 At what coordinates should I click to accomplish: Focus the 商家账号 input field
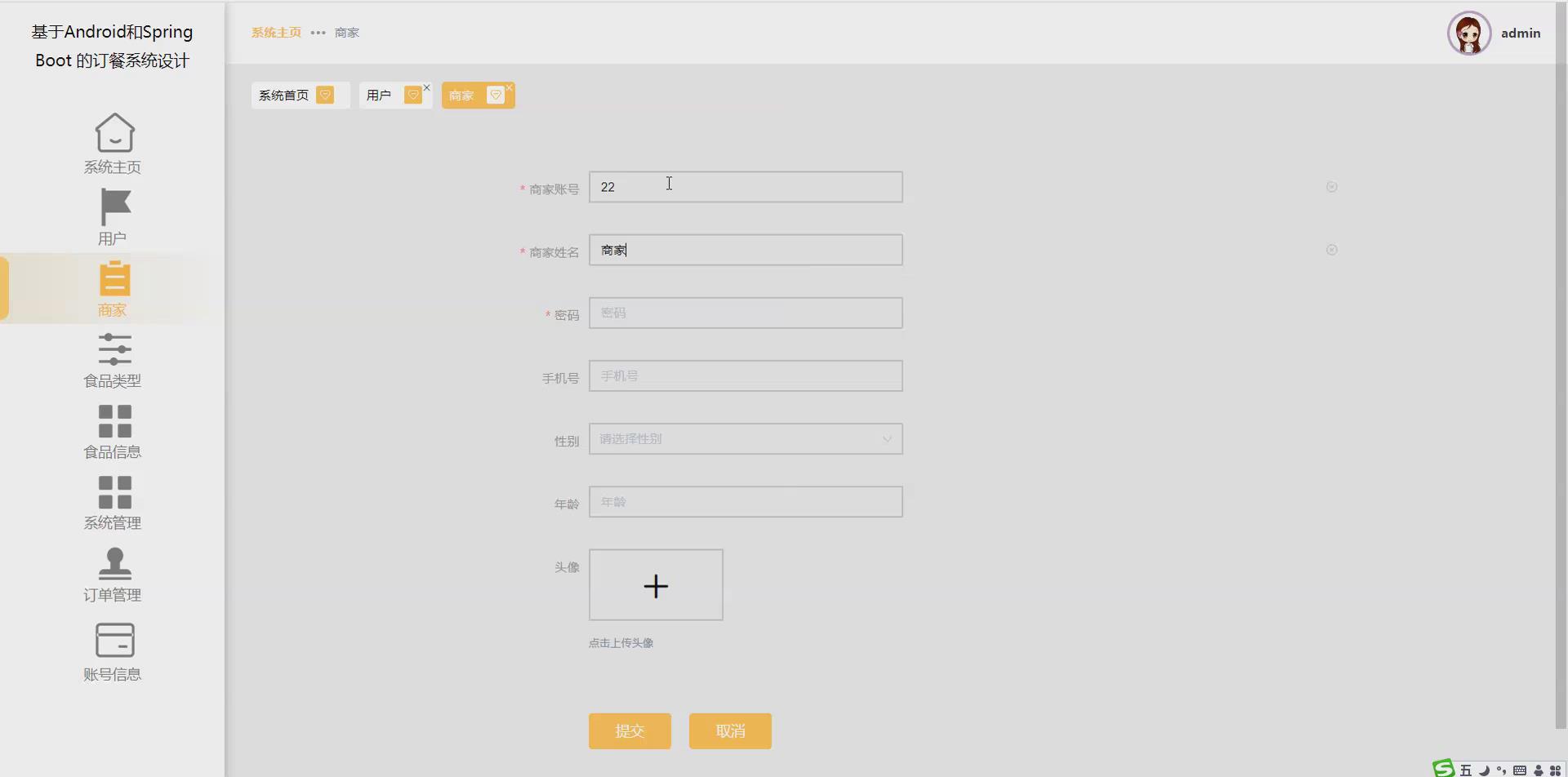[746, 187]
